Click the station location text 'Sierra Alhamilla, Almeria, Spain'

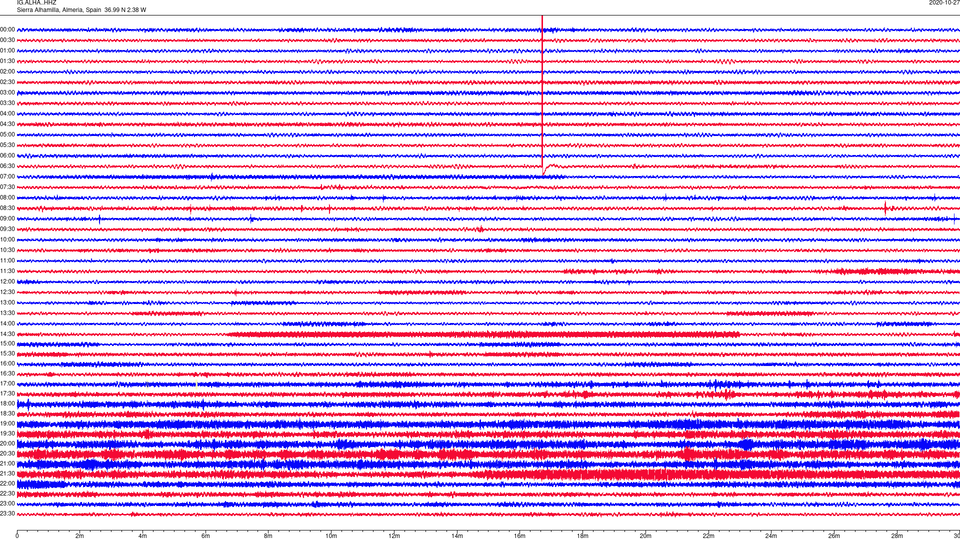click(59, 10)
